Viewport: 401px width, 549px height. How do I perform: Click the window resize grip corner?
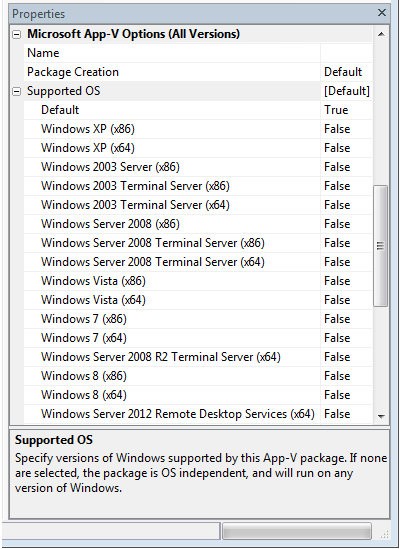pos(384,533)
